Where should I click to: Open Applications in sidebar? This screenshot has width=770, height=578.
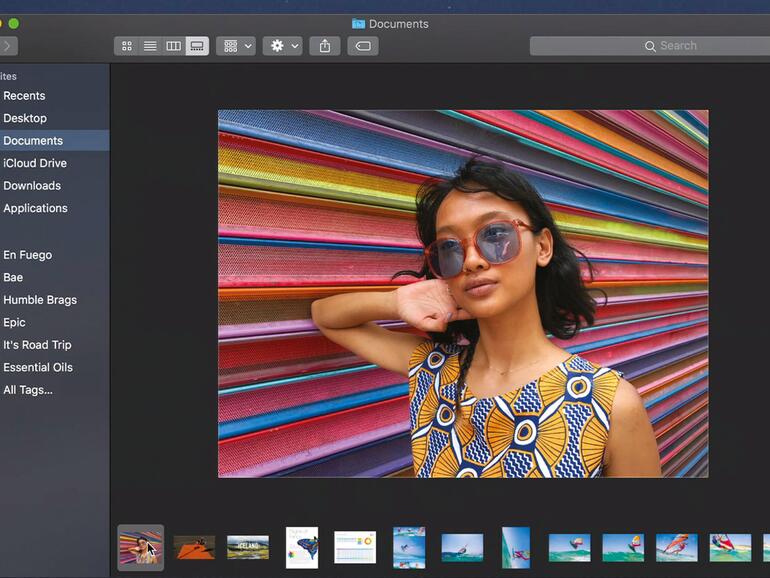[x=55, y=208]
